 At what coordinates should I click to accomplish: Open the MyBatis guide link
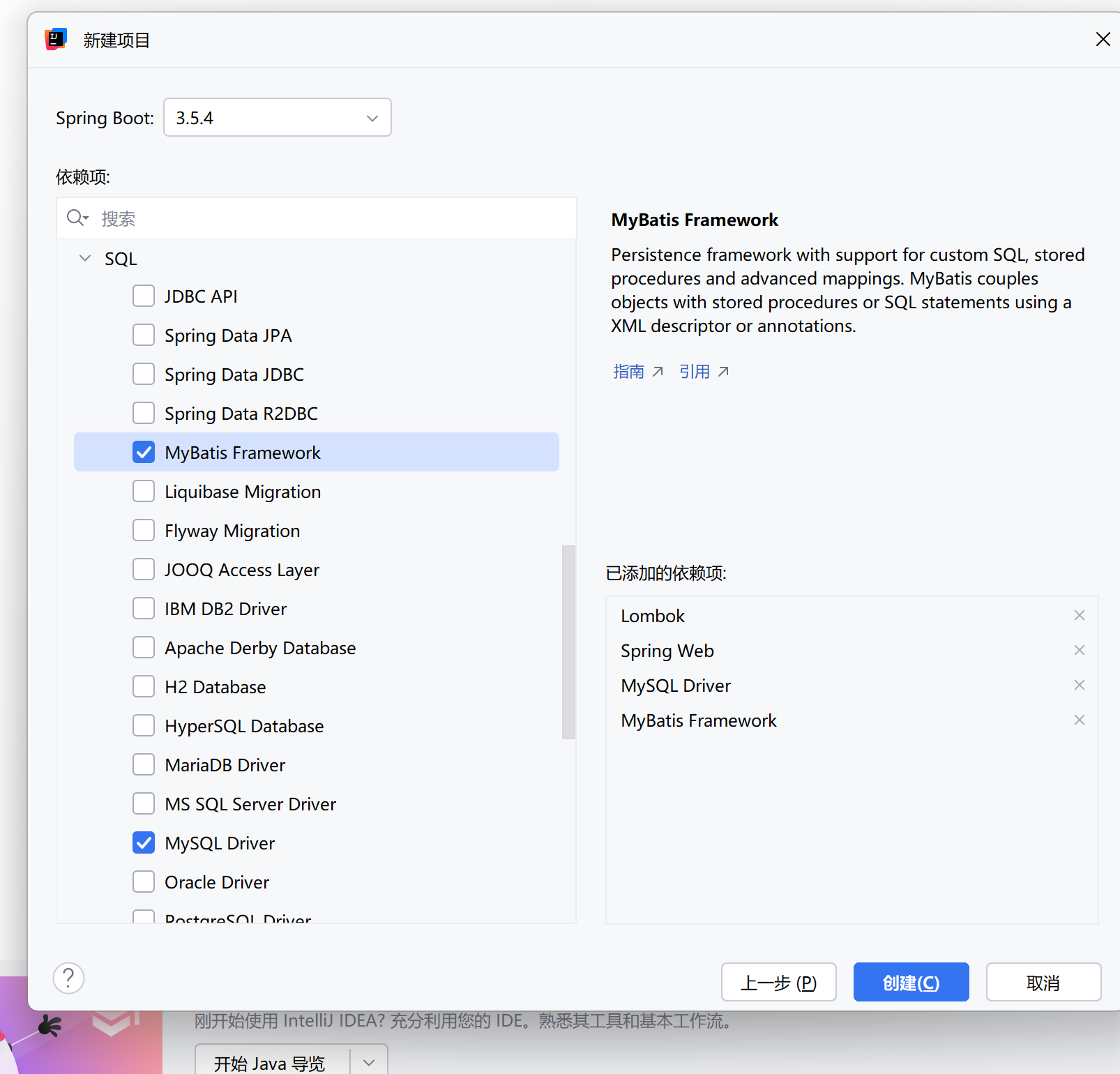click(x=637, y=371)
